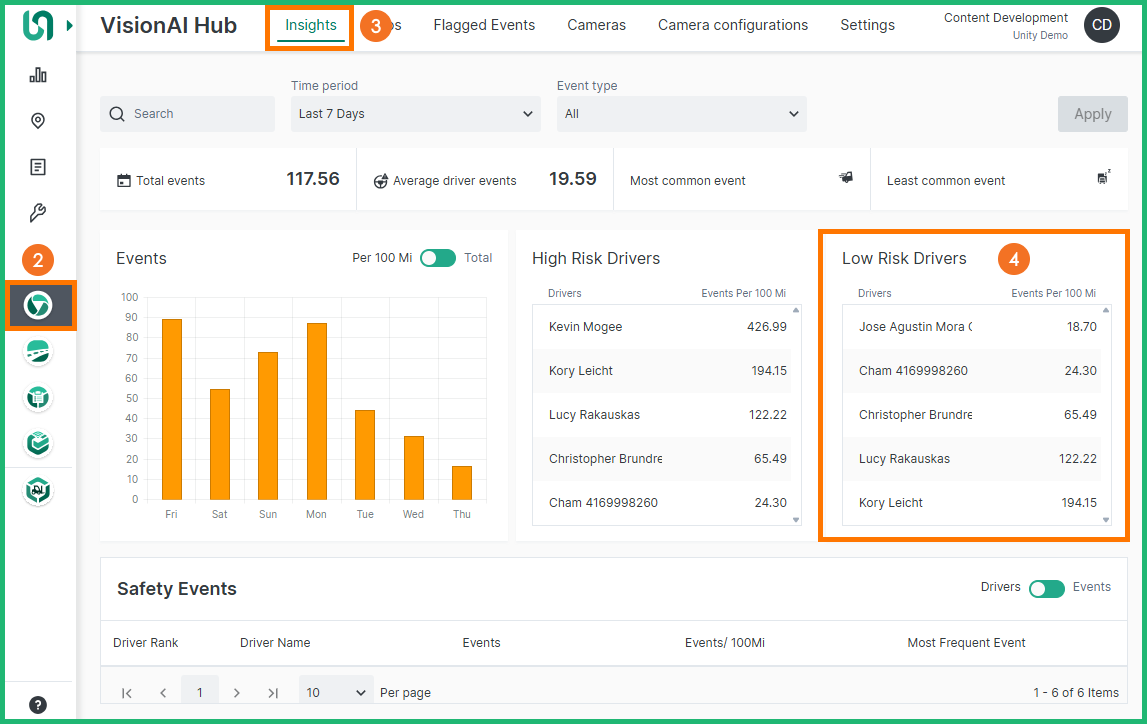The height and width of the screenshot is (724, 1147).
Task: Open the bar chart dashboard sidebar icon
Action: tap(38, 75)
